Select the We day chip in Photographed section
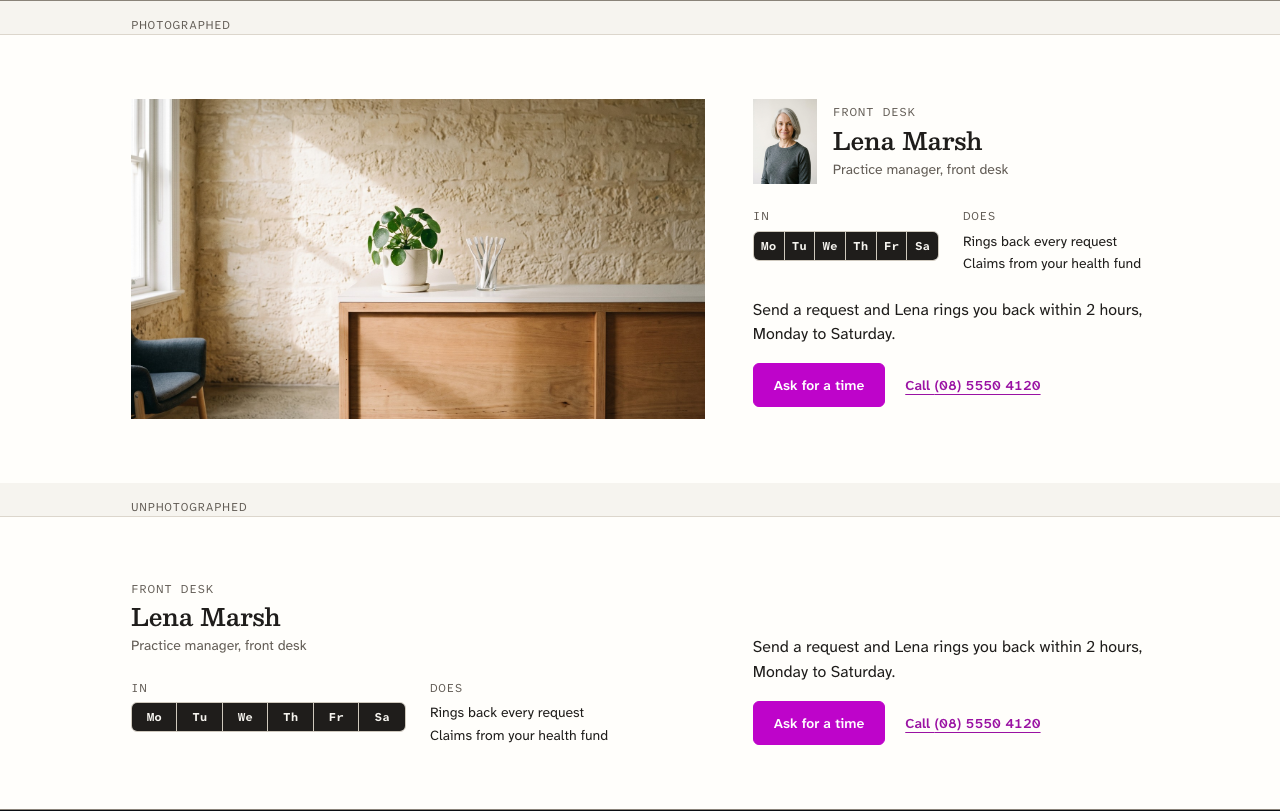 tap(830, 246)
